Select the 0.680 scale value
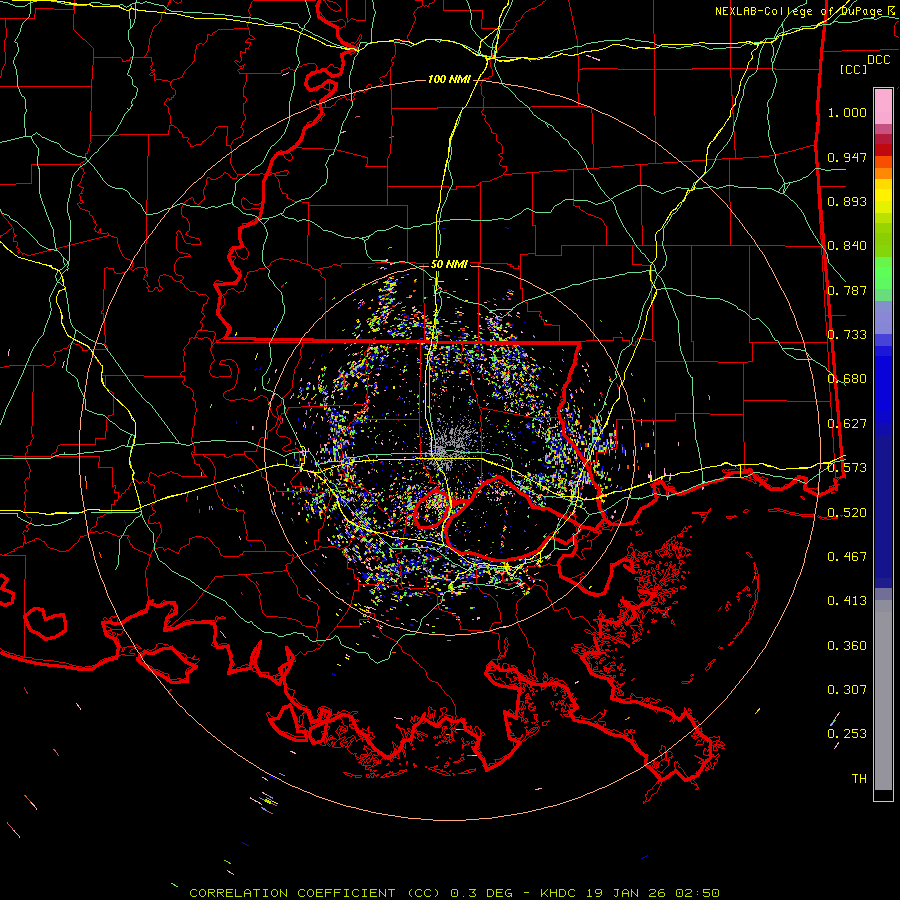 coord(847,379)
